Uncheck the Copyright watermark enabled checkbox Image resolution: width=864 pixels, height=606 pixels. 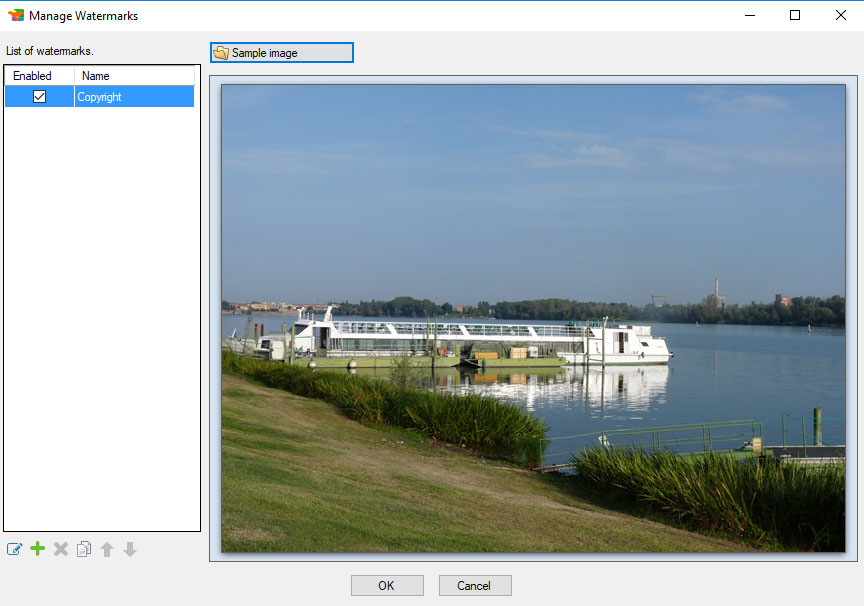(x=40, y=97)
